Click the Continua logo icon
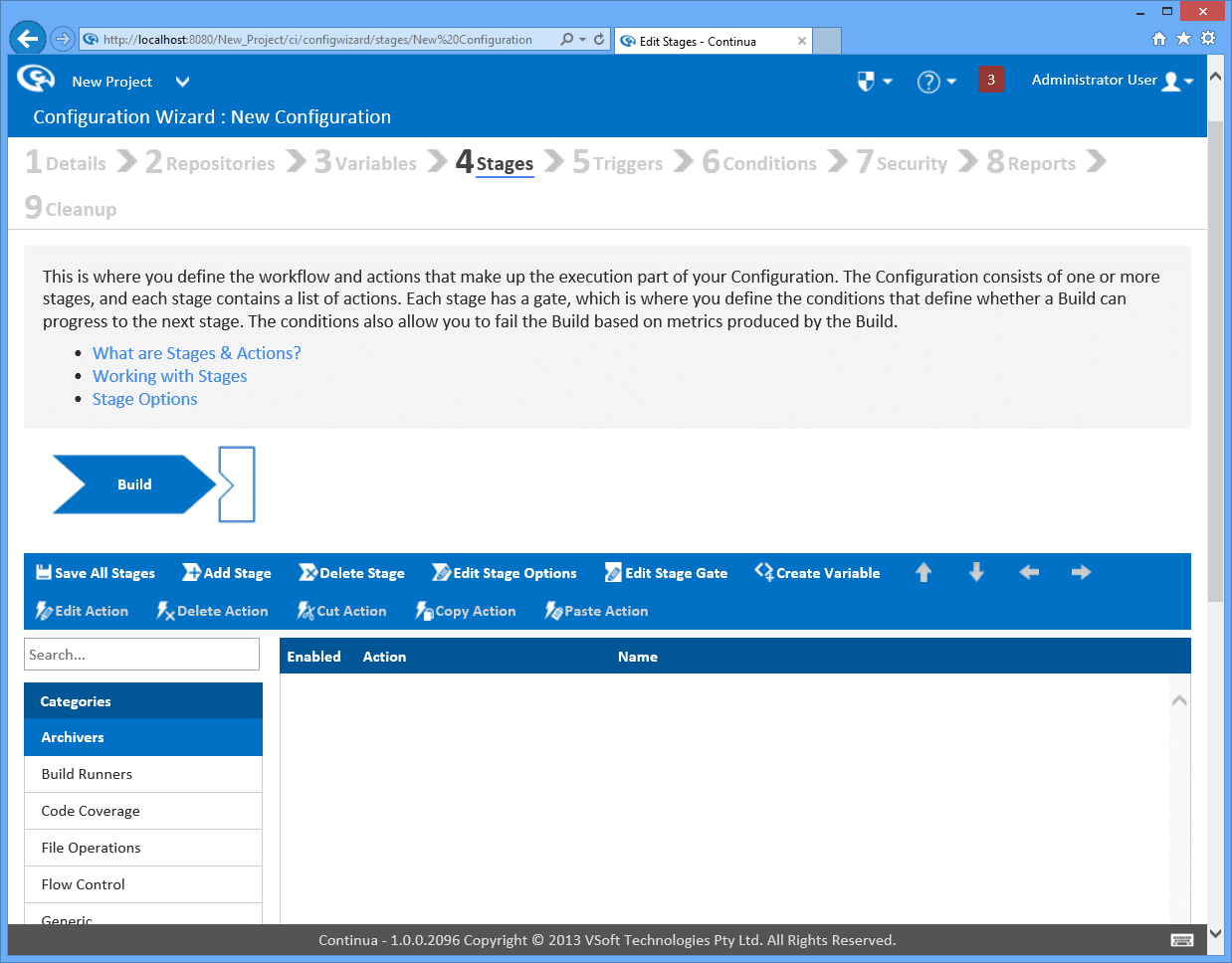The image size is (1232, 963). (36, 79)
